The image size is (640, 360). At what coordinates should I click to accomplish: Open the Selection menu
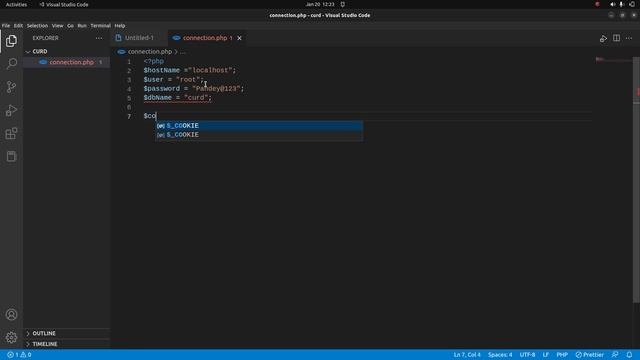pyautogui.click(x=37, y=25)
